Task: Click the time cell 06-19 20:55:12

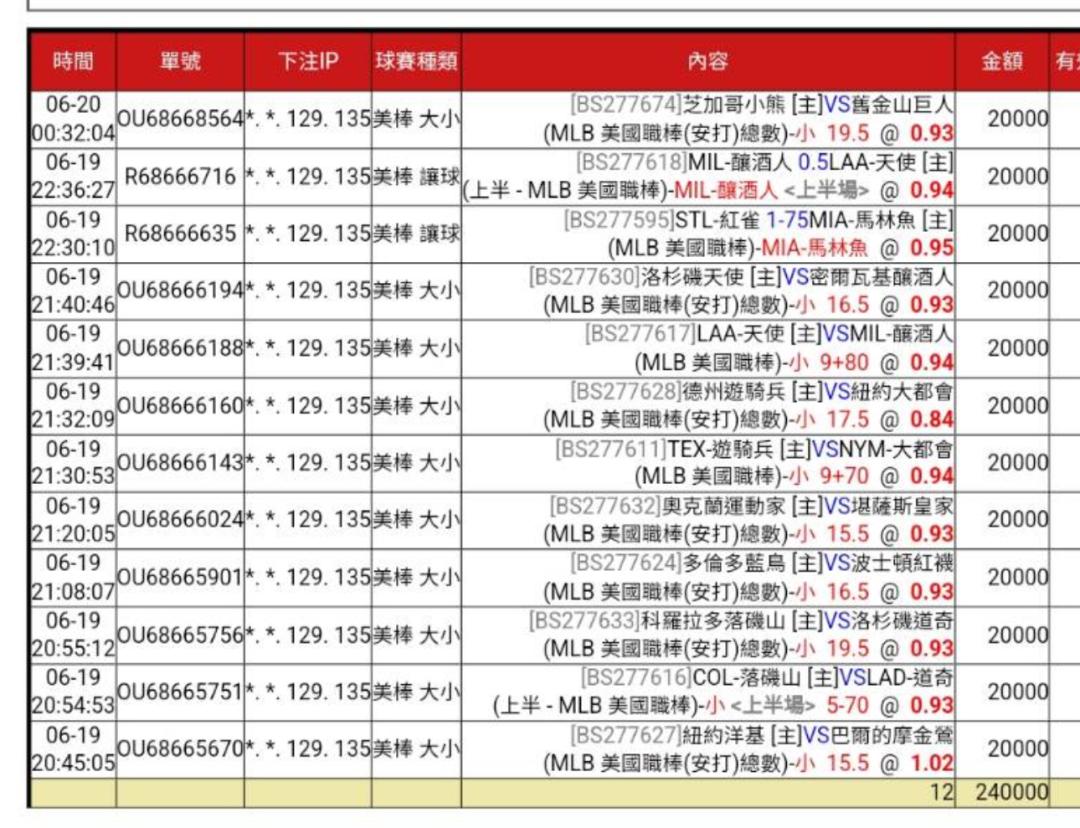Action: pyautogui.click(x=73, y=634)
